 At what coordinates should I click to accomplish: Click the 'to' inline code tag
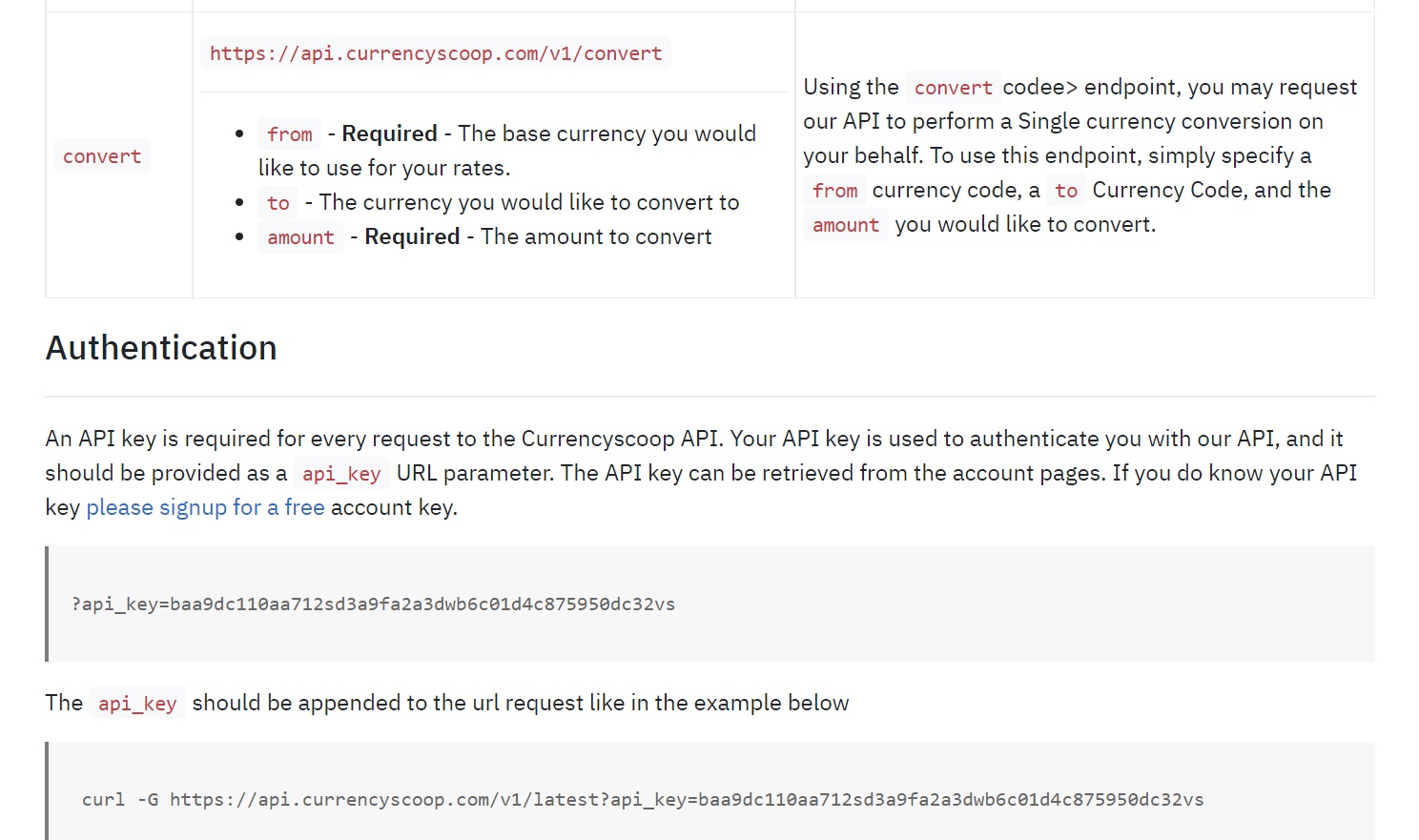[x=277, y=202]
